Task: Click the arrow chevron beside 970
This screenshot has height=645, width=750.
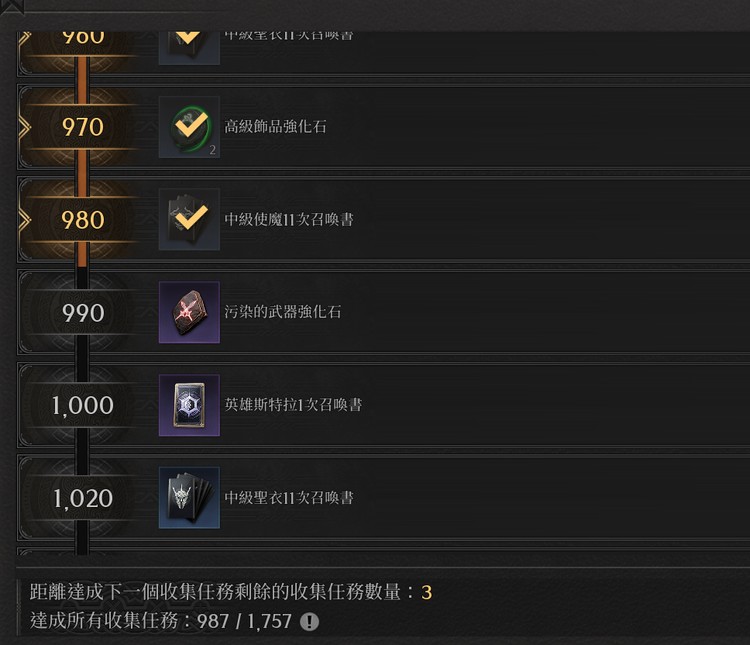Action: click(x=24, y=127)
